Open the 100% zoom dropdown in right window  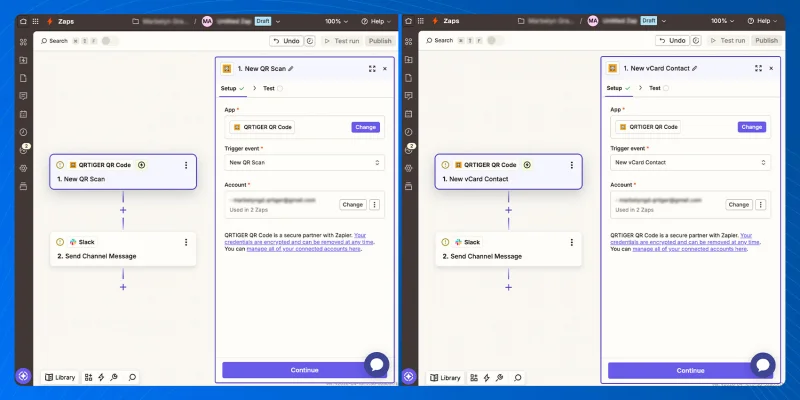pos(722,21)
